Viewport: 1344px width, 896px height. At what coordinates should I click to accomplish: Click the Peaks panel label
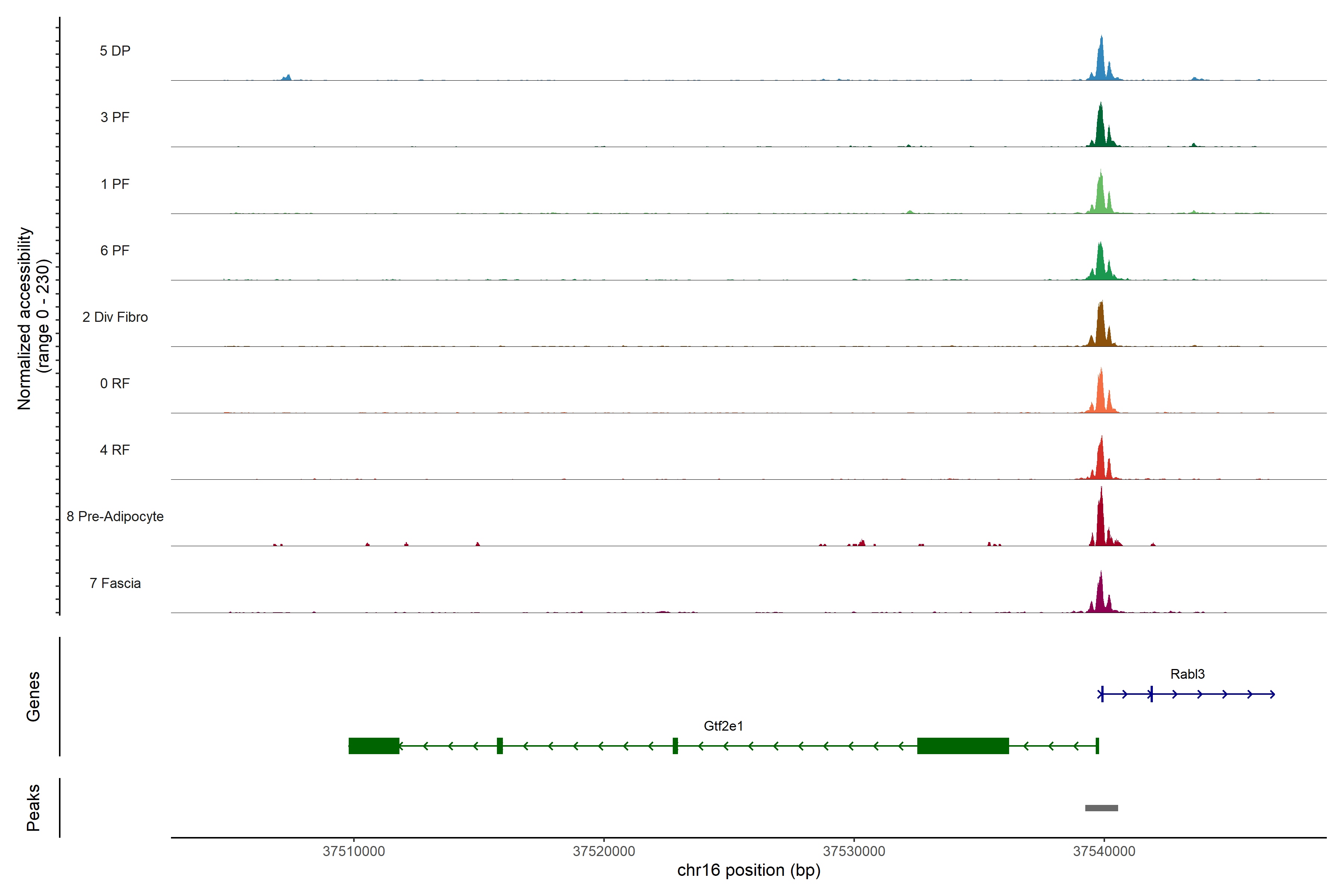[x=33, y=808]
